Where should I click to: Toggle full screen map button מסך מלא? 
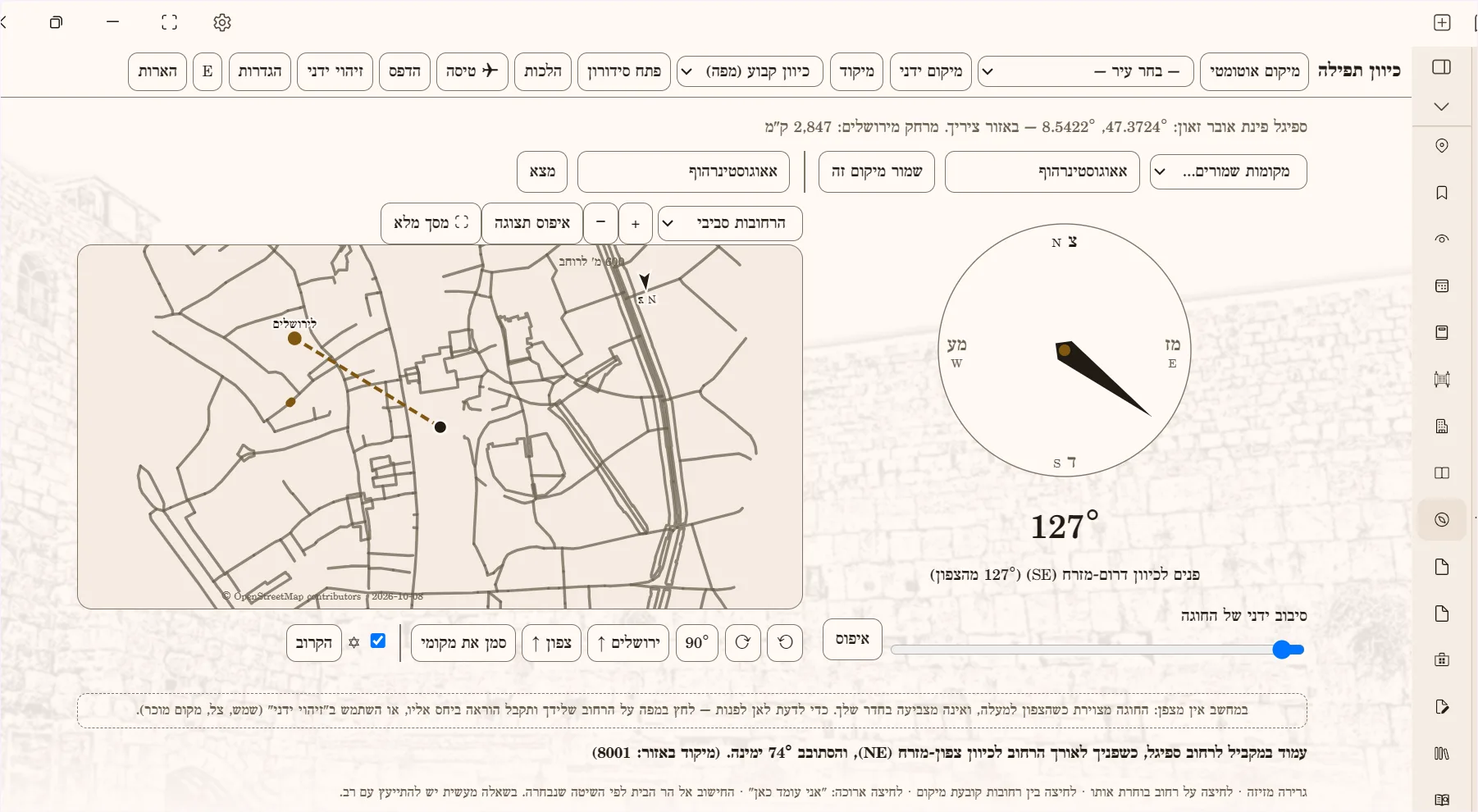coord(431,223)
